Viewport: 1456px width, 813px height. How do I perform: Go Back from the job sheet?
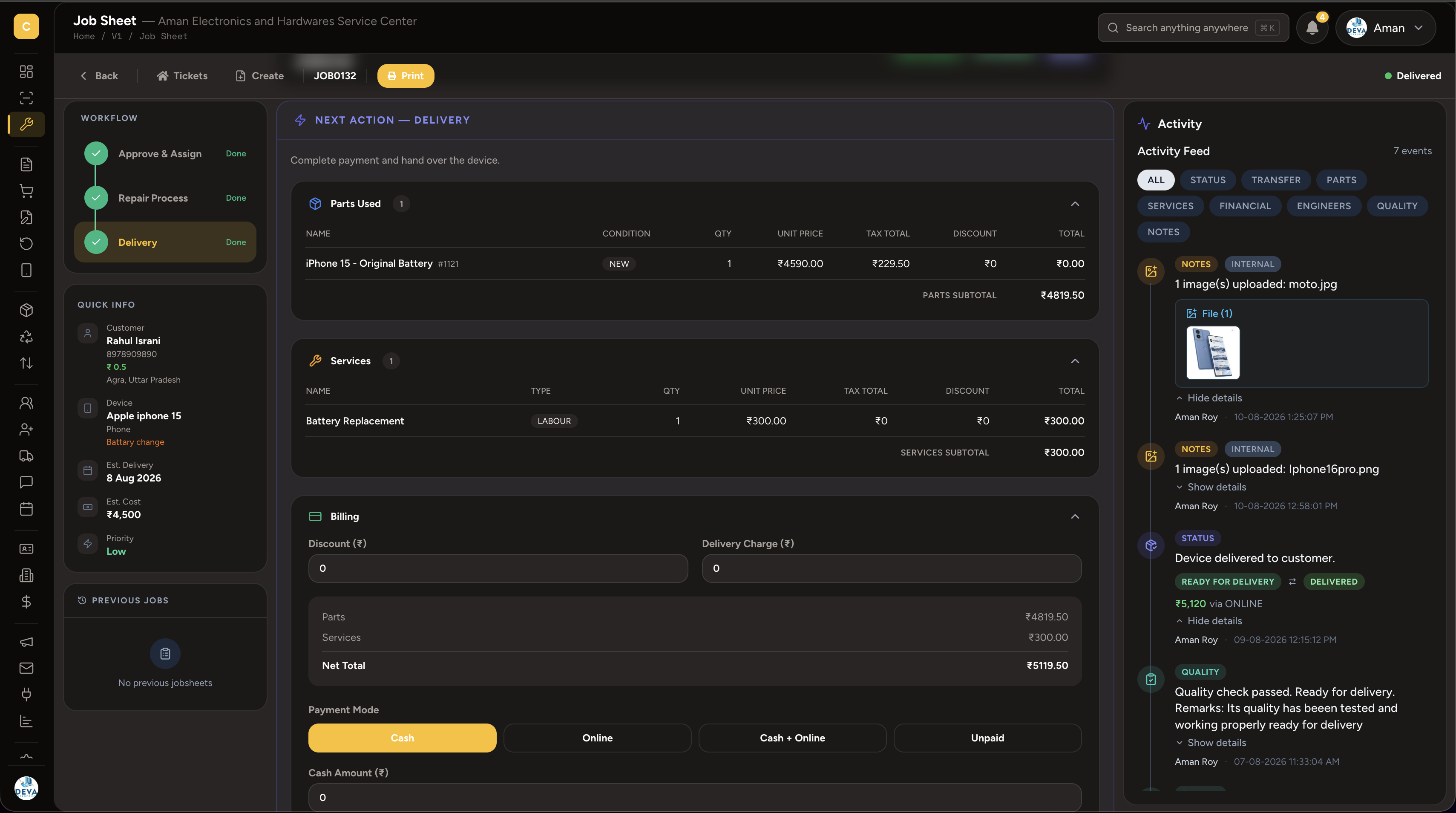point(99,76)
